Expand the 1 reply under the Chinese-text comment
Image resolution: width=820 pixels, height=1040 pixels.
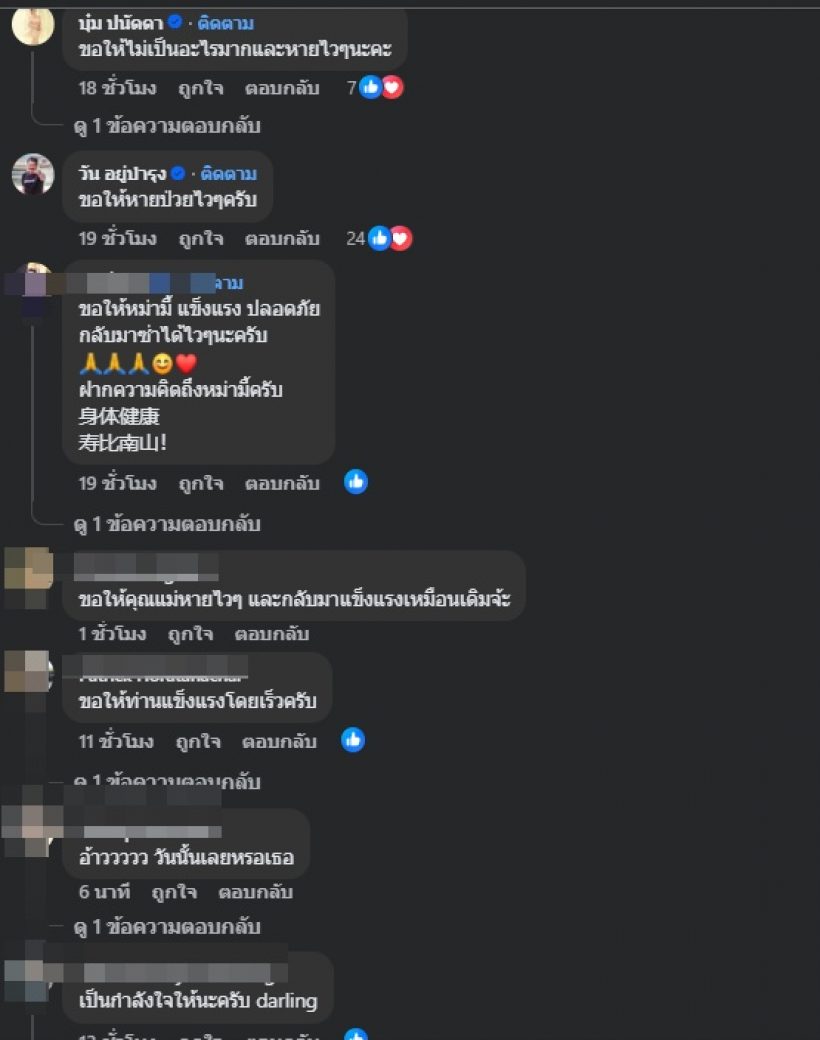pyautogui.click(x=167, y=524)
